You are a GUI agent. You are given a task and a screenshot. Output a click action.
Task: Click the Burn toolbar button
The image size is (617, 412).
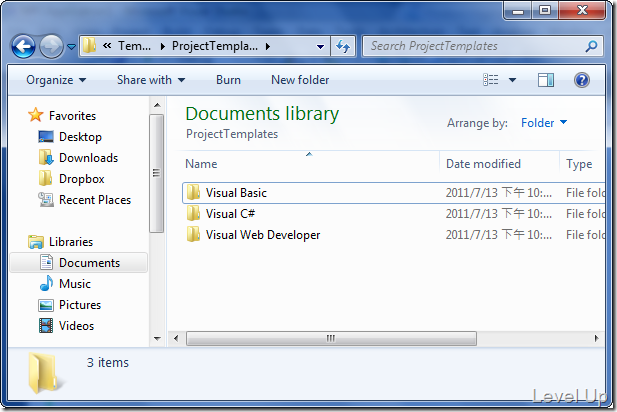(228, 80)
